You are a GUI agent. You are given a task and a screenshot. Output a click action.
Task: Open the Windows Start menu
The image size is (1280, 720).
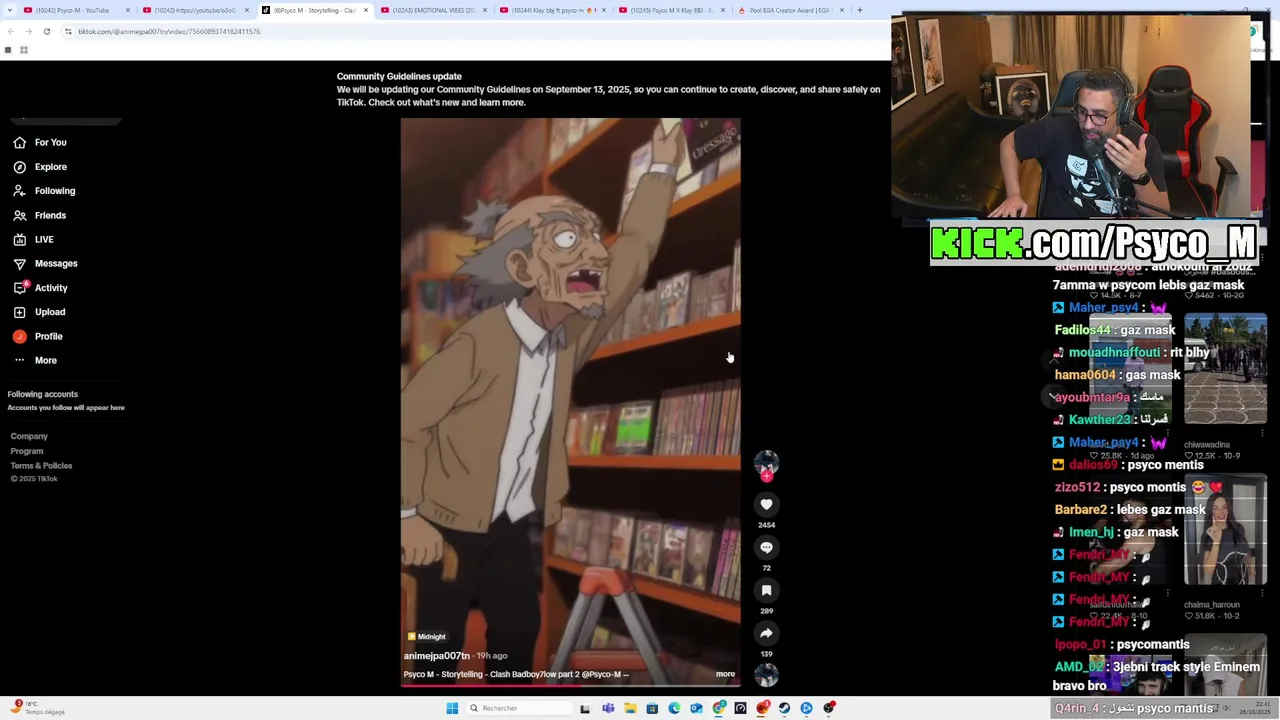(x=452, y=708)
